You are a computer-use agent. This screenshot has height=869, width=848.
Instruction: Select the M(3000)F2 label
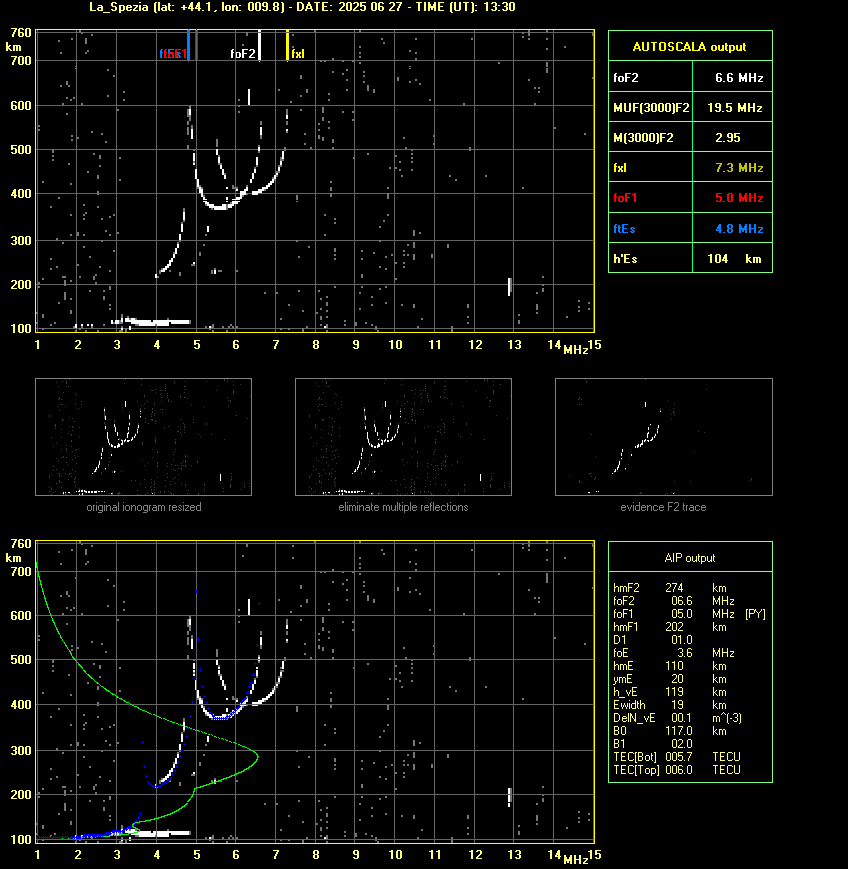click(643, 137)
